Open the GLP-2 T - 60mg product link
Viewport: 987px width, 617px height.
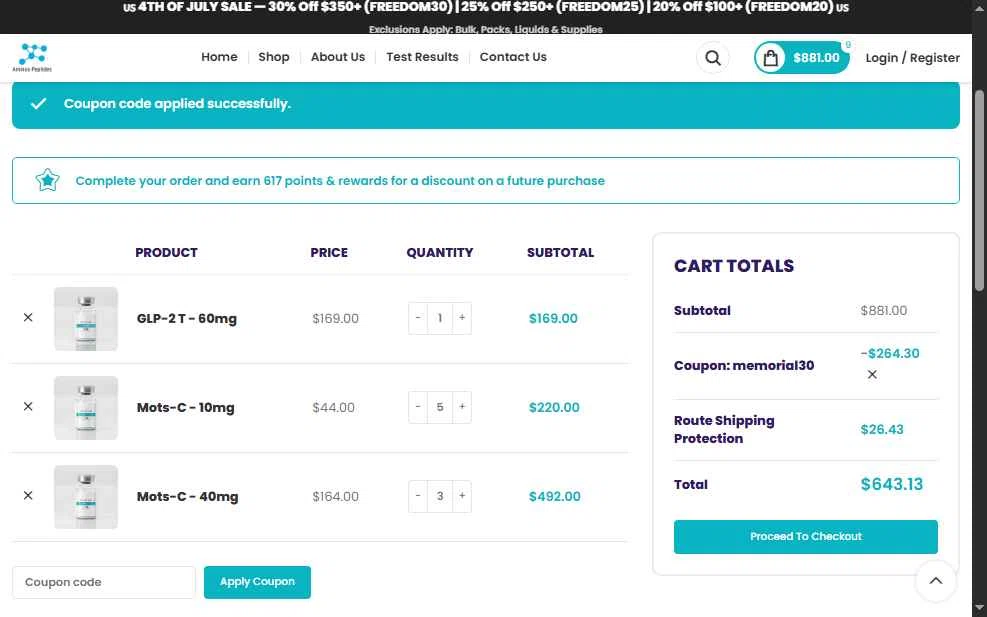click(186, 319)
